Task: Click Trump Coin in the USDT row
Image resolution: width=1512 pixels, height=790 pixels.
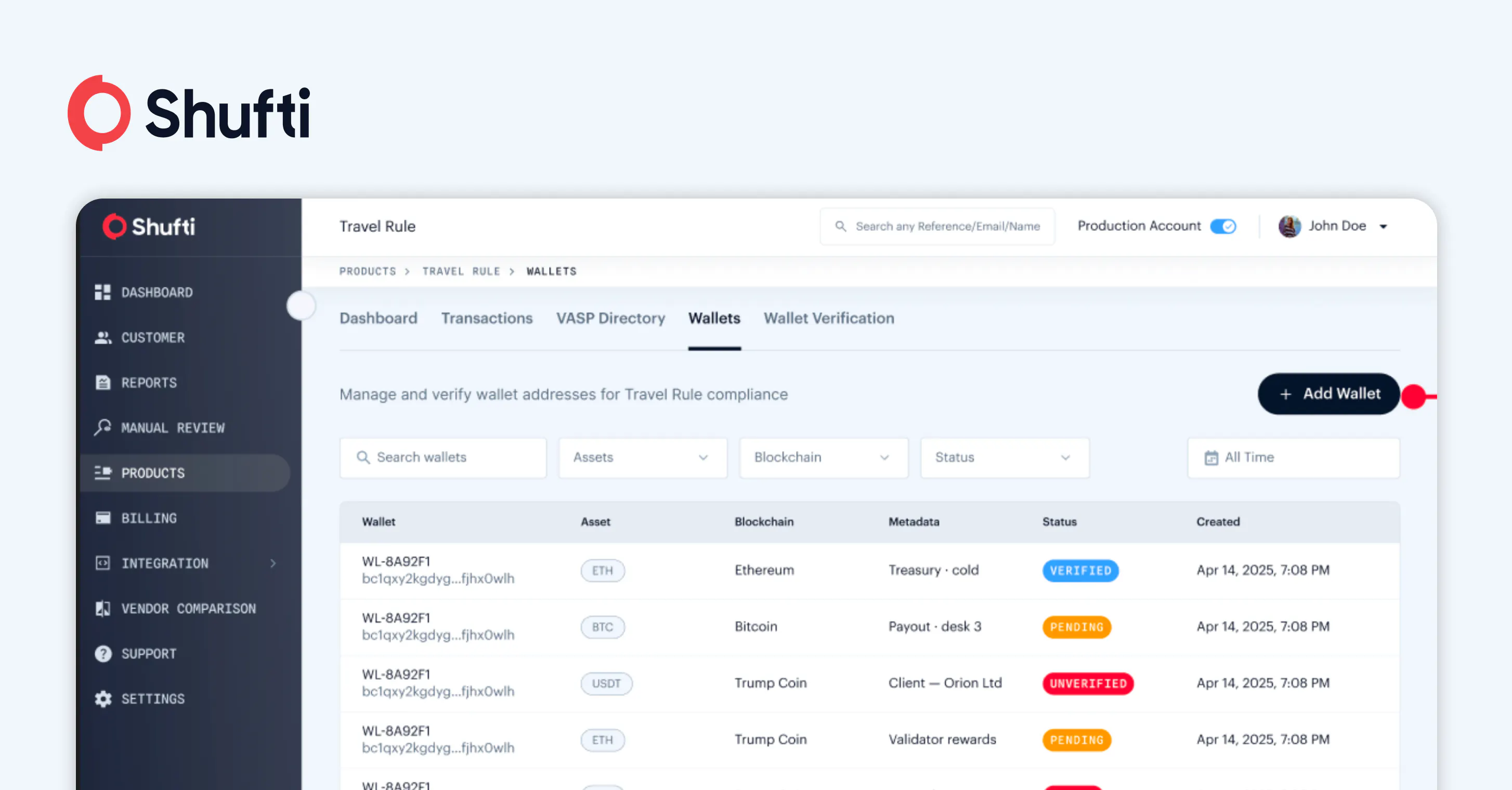Action: point(771,682)
